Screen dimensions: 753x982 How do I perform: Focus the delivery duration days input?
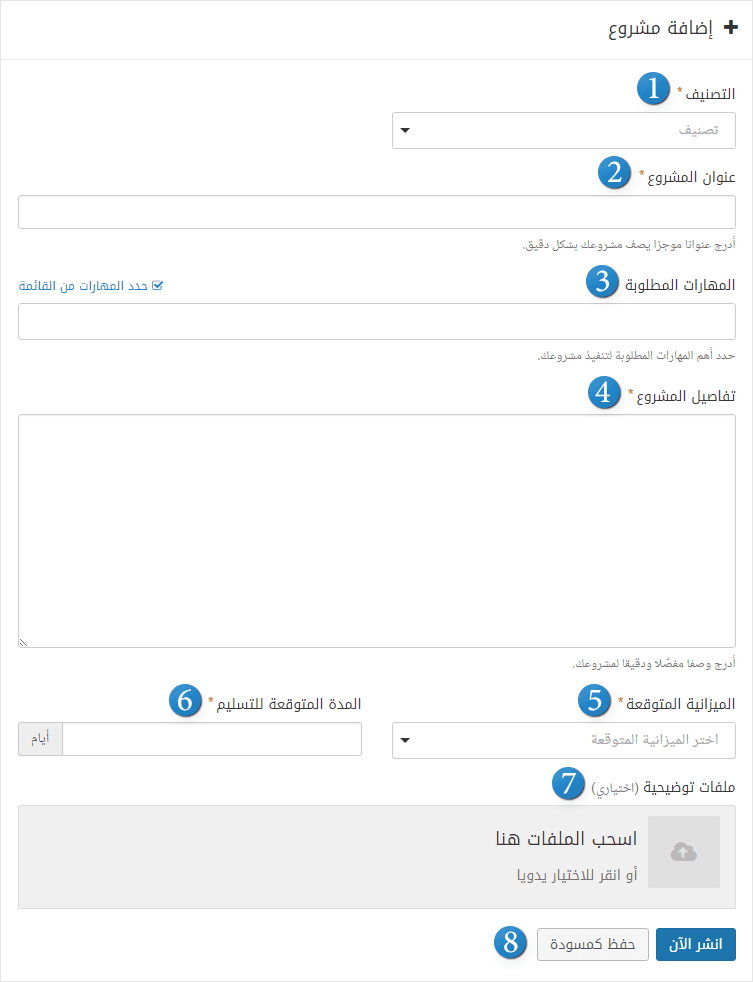pos(212,739)
